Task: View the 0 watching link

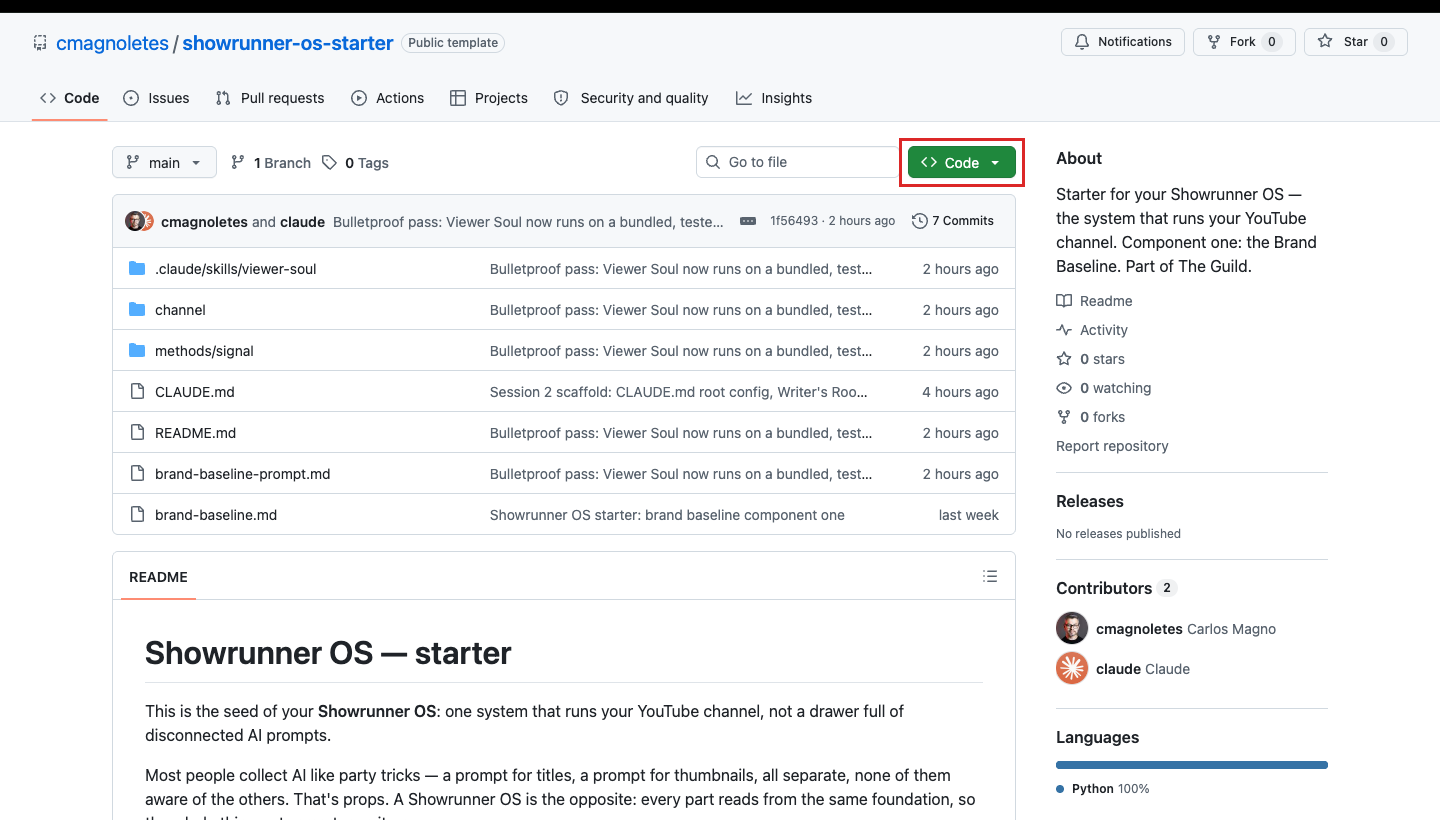Action: (x=1104, y=388)
